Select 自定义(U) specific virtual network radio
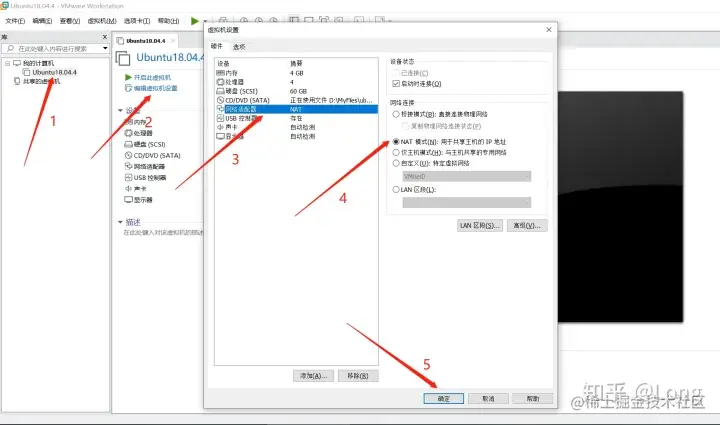 pyautogui.click(x=396, y=163)
